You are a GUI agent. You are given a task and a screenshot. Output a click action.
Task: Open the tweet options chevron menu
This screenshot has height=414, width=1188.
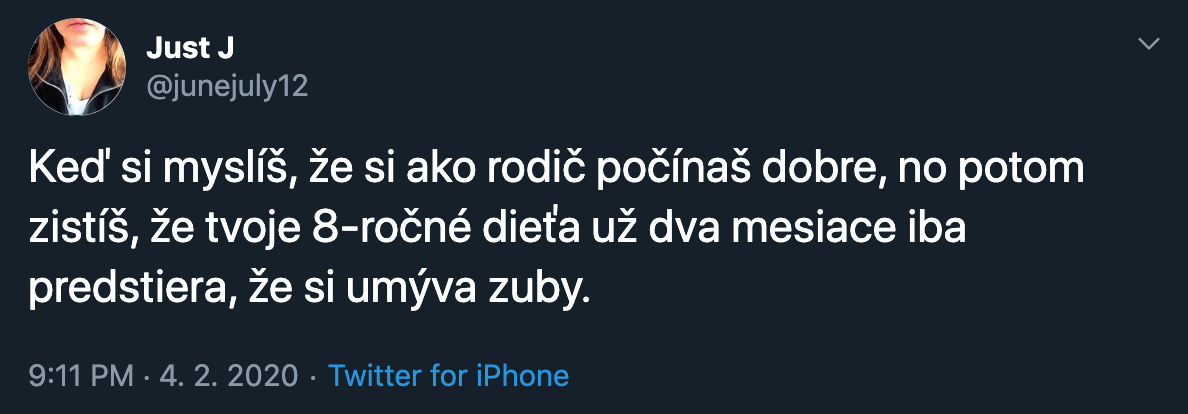pyautogui.click(x=1150, y=44)
